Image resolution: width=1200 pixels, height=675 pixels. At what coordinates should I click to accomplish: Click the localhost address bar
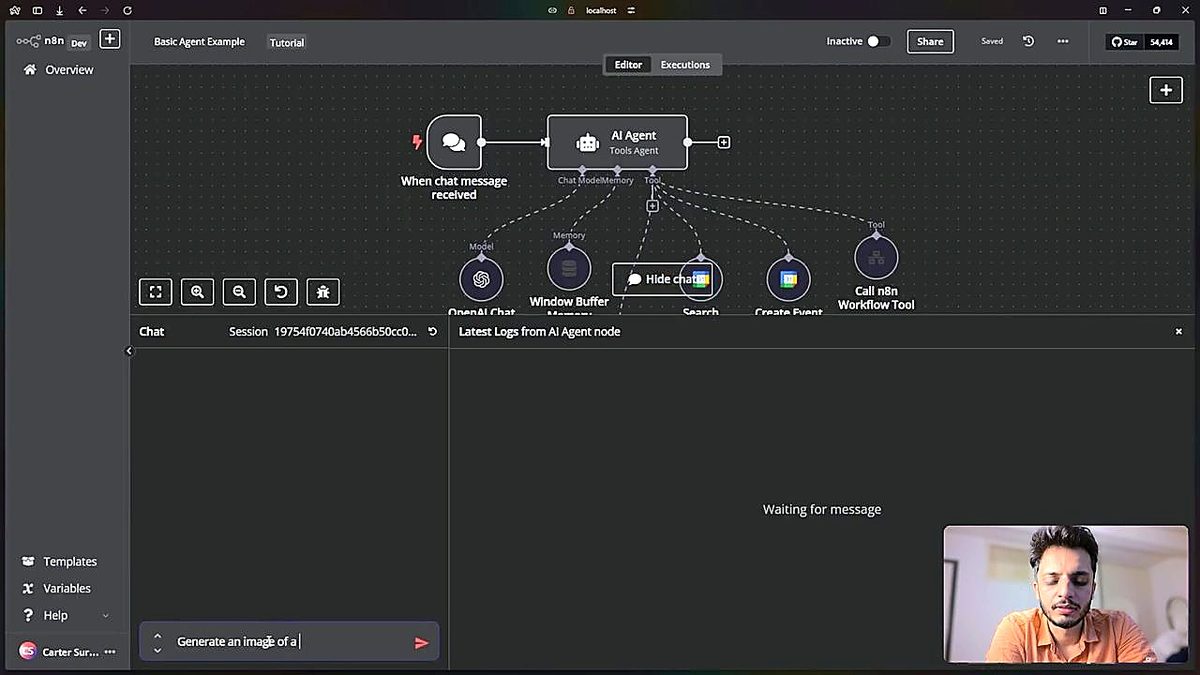603,10
